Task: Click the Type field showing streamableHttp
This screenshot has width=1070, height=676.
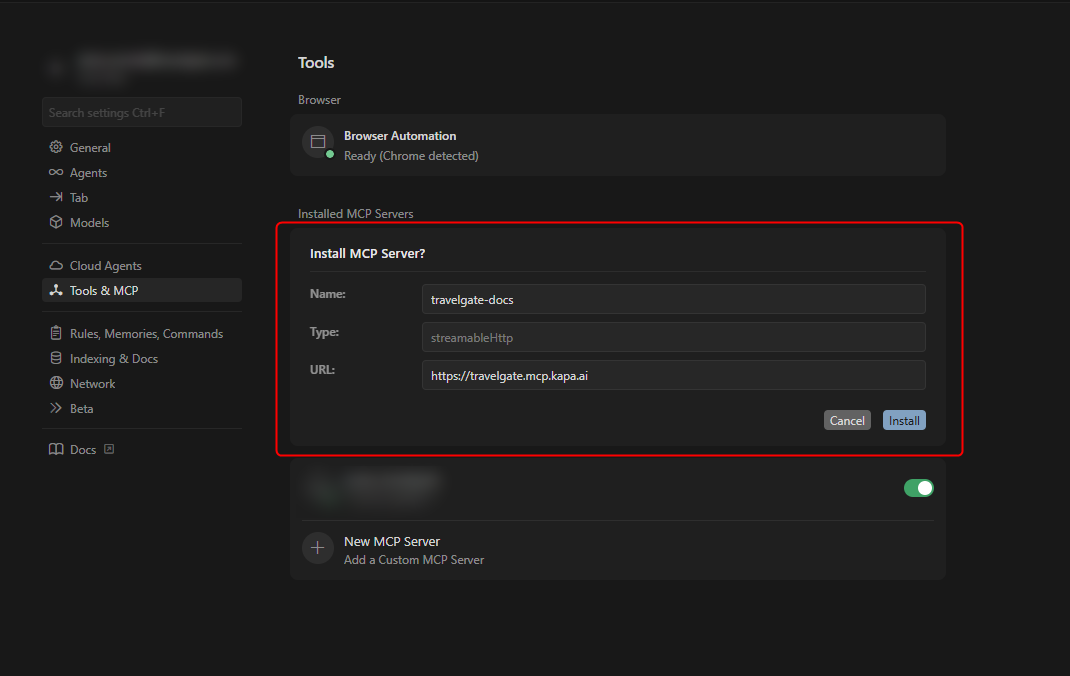Action: pos(673,337)
